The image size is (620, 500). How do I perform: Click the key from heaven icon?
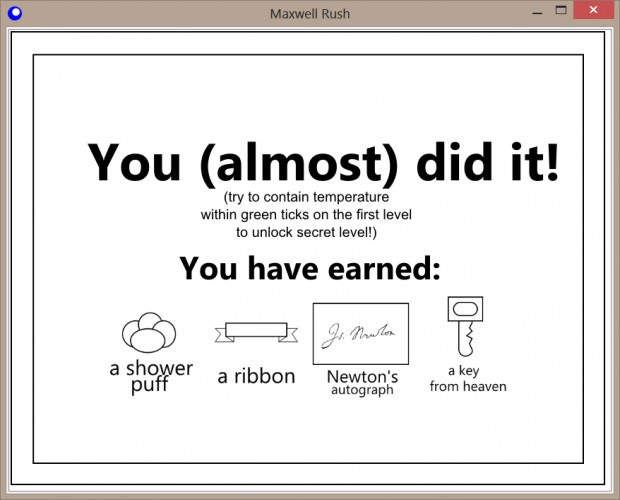[465, 326]
